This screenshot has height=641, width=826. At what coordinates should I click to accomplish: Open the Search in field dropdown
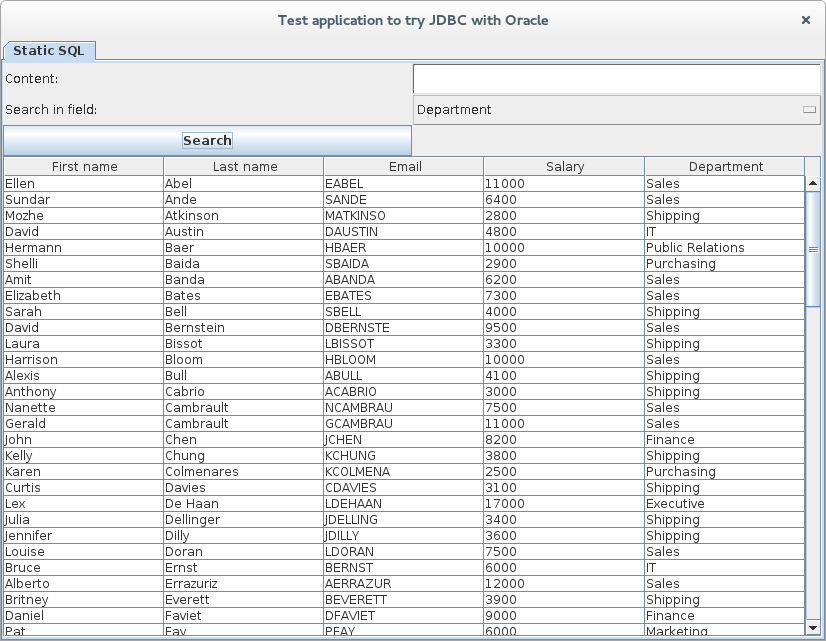click(615, 110)
